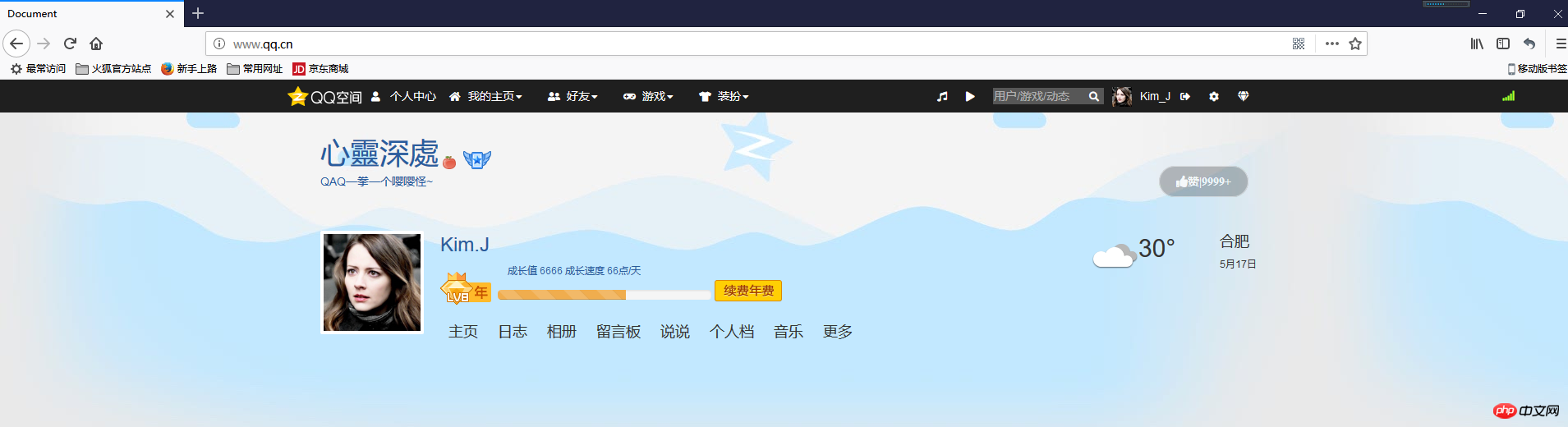1568x427 pixels.
Task: Open the 相册 tab
Action: point(562,332)
